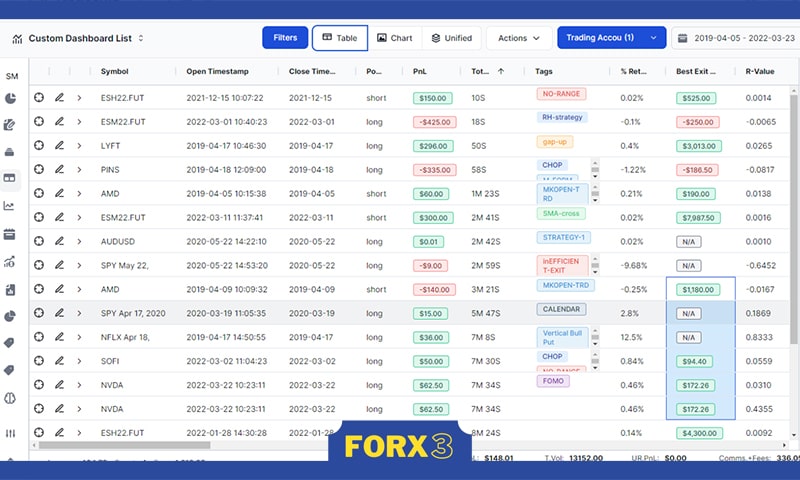Click the blue Filters button
This screenshot has height=480, width=800.
[285, 38]
